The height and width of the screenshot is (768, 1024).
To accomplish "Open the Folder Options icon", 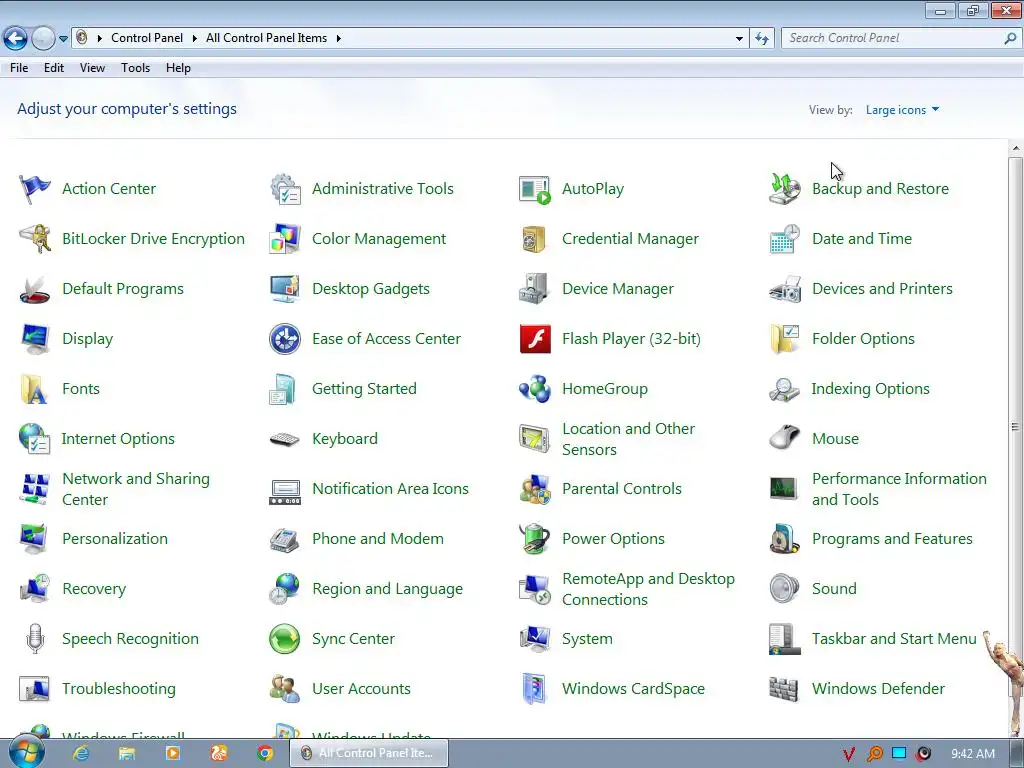I will click(x=784, y=339).
